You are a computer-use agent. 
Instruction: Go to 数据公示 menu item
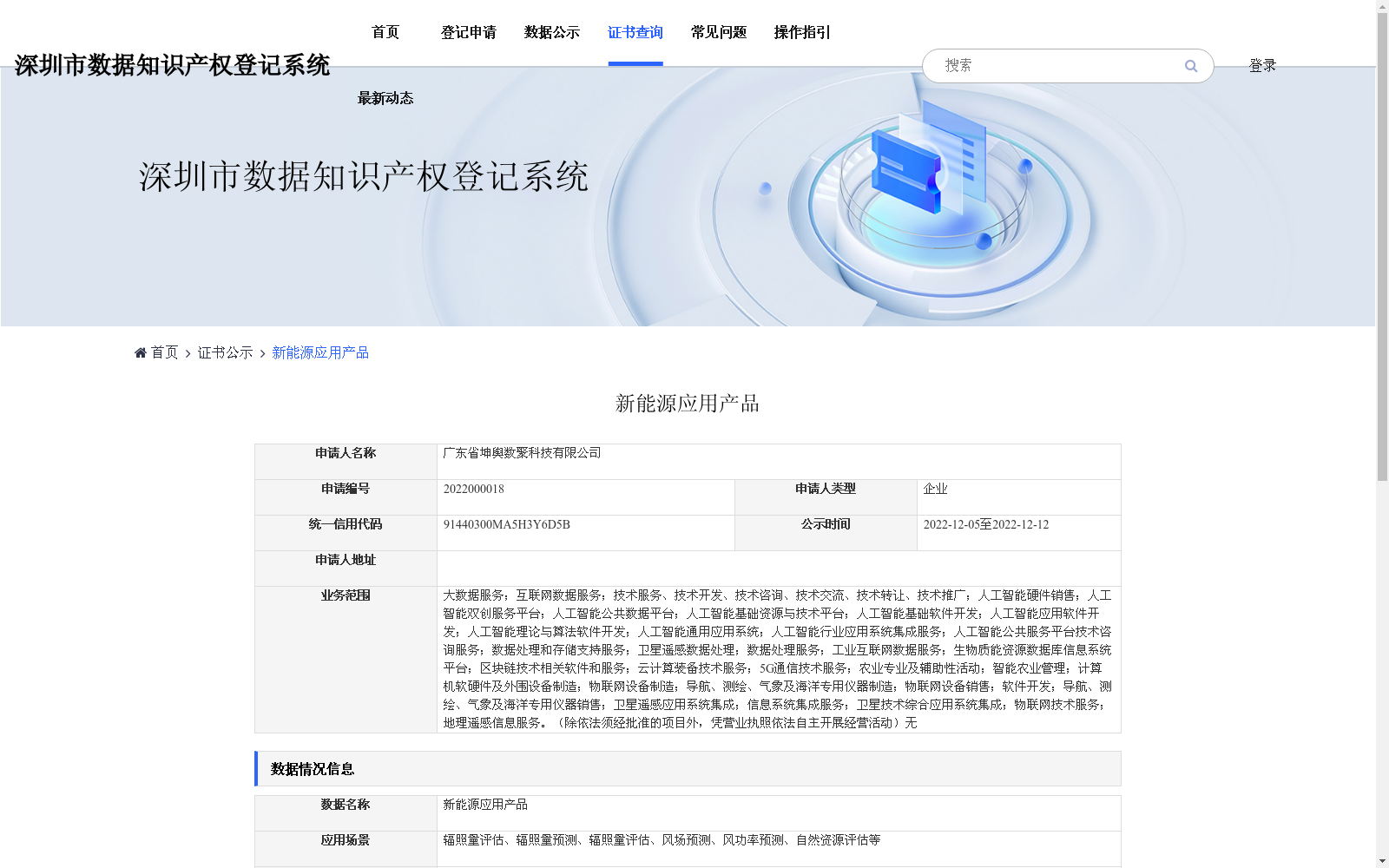(552, 32)
